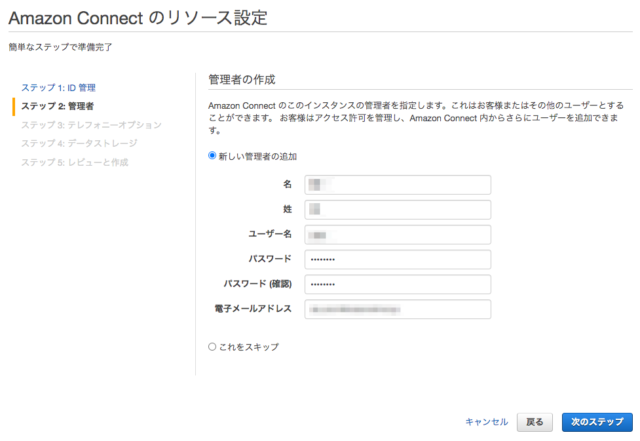The height and width of the screenshot is (441, 640).
Task: Select the これをスキップ radio option
Action: [212, 347]
